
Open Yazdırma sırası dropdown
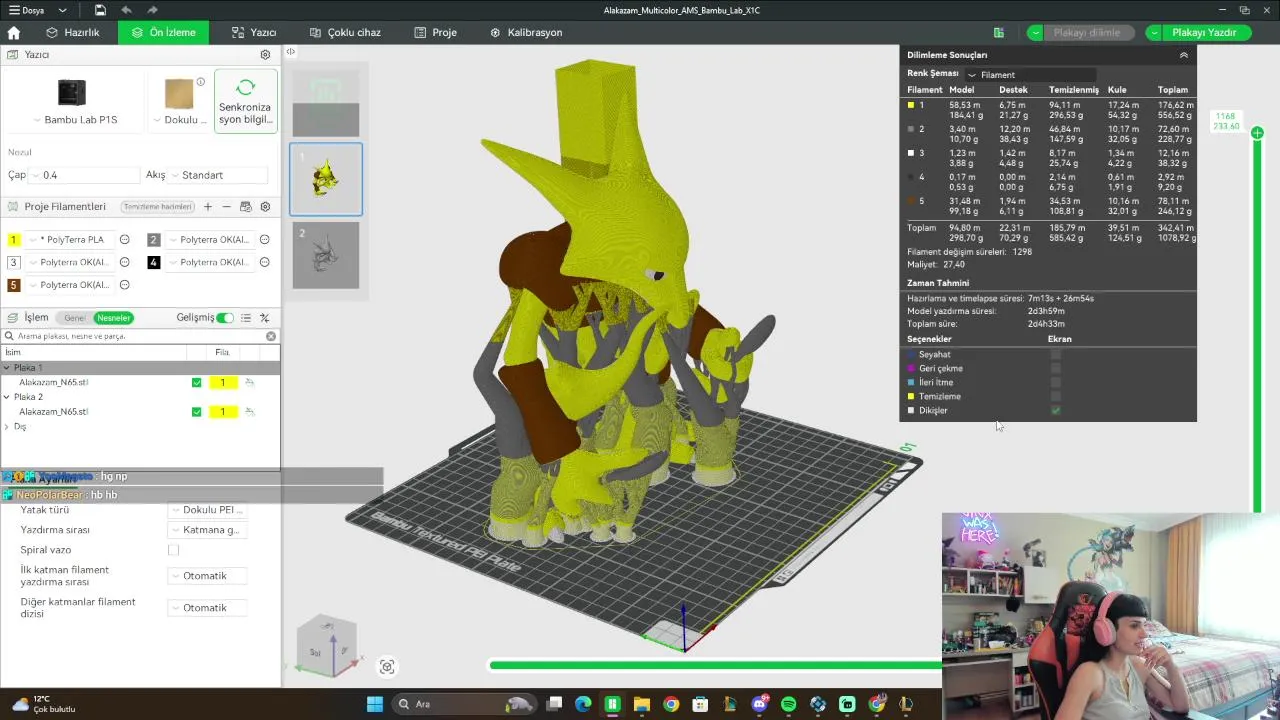207,530
